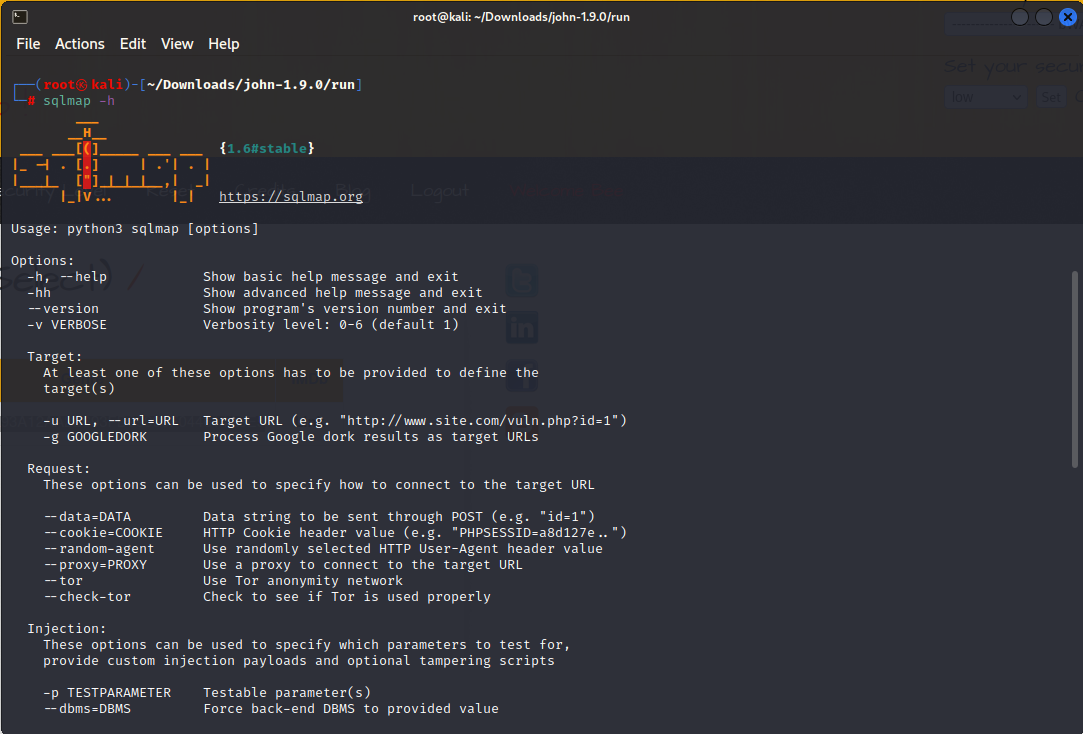Screen dimensions: 1083x734
Task: Minimize the terminal window
Action: pyautogui.click(x=1019, y=17)
